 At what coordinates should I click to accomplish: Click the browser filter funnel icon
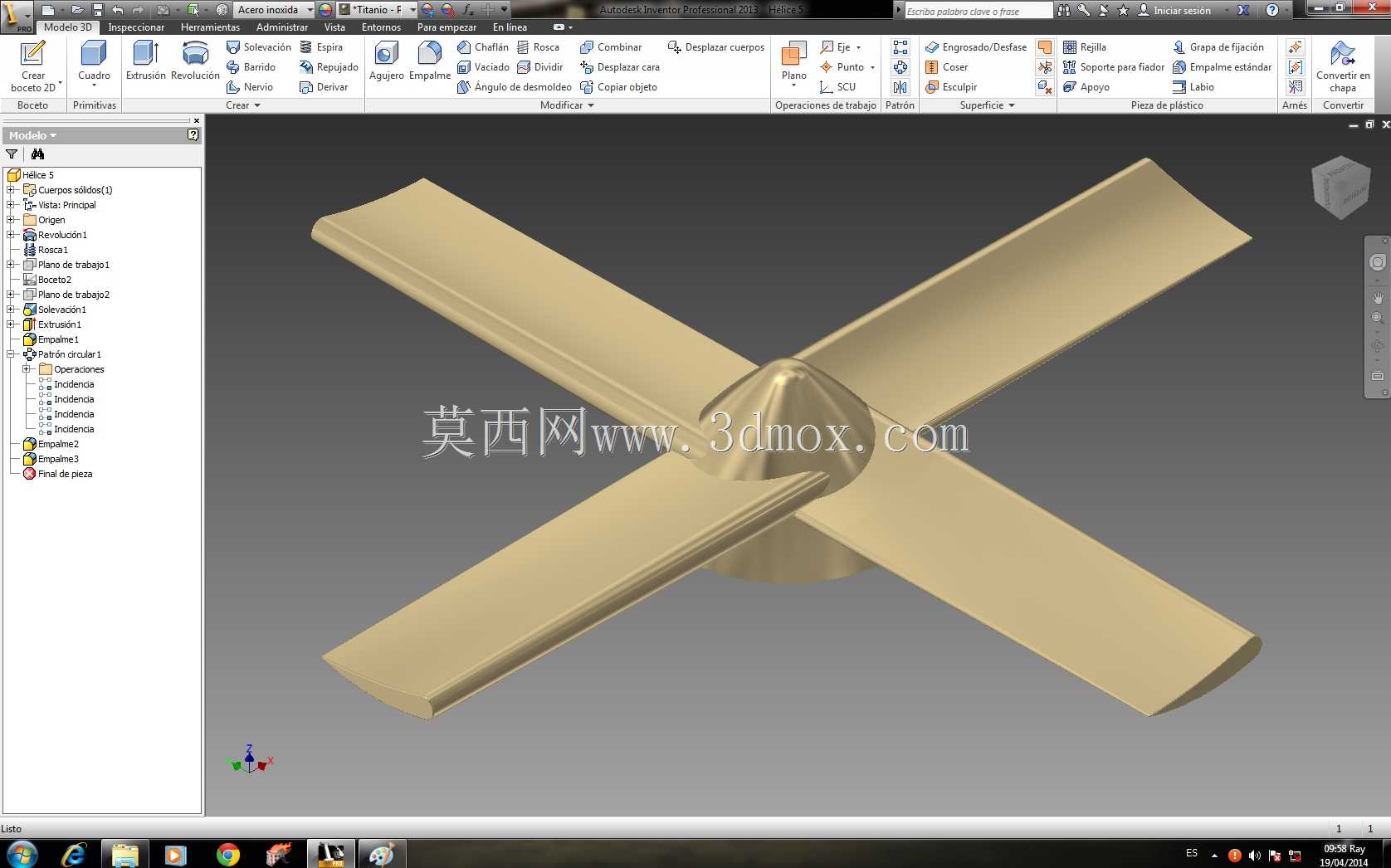(12, 154)
